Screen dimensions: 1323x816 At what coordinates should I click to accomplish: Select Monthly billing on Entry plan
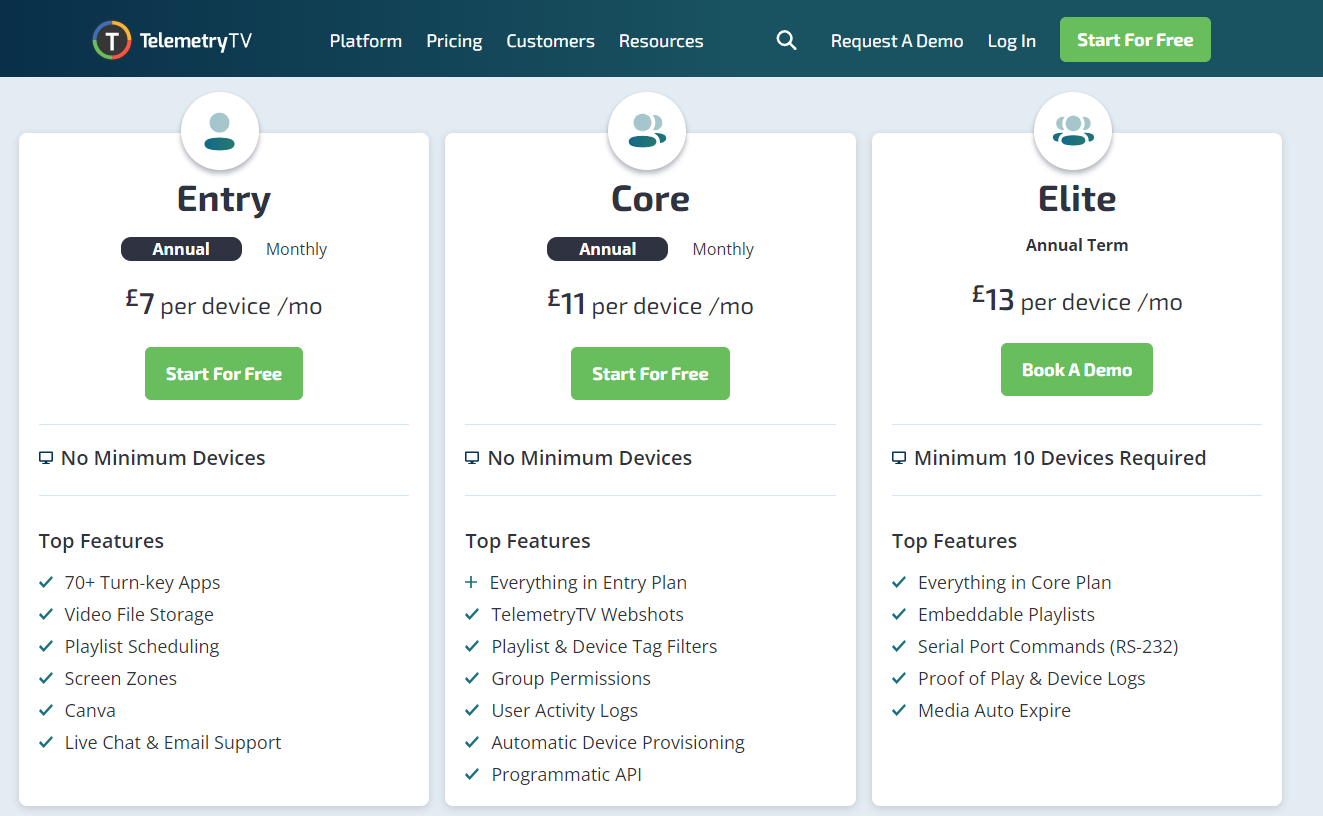point(296,249)
